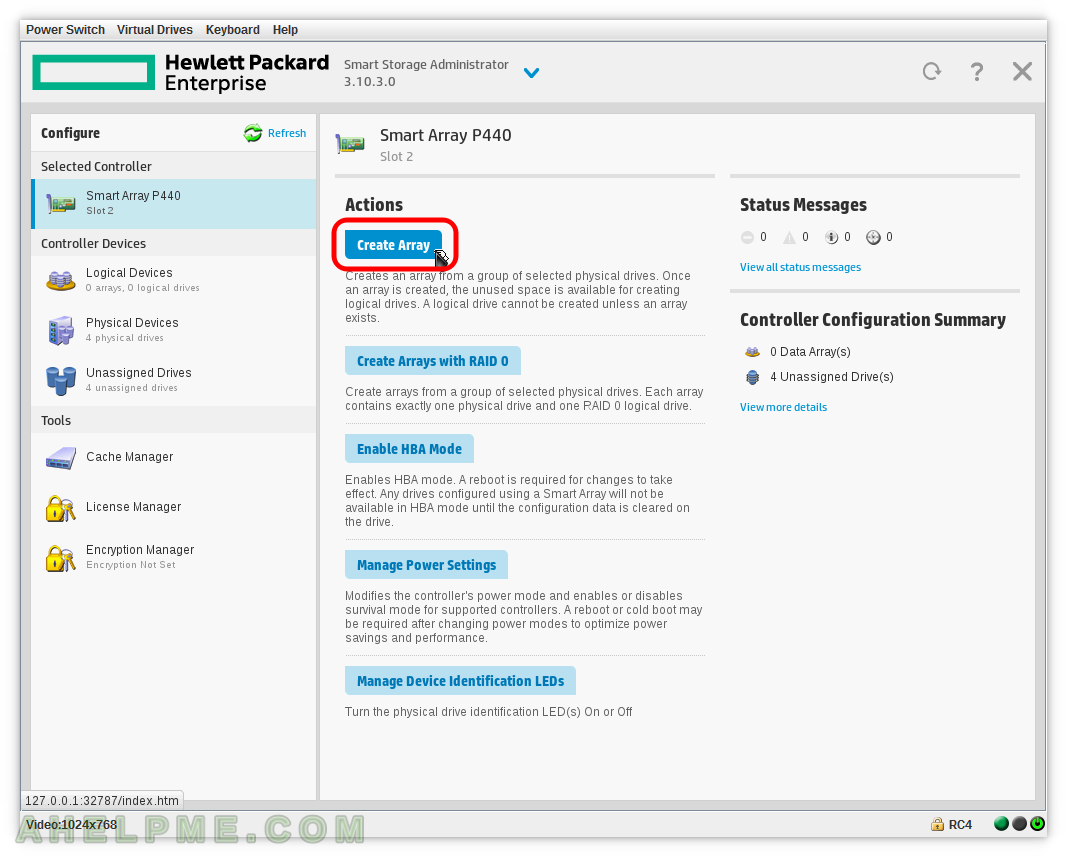Click Enable HBA Mode button
The height and width of the screenshot is (857, 1067).
(409, 449)
